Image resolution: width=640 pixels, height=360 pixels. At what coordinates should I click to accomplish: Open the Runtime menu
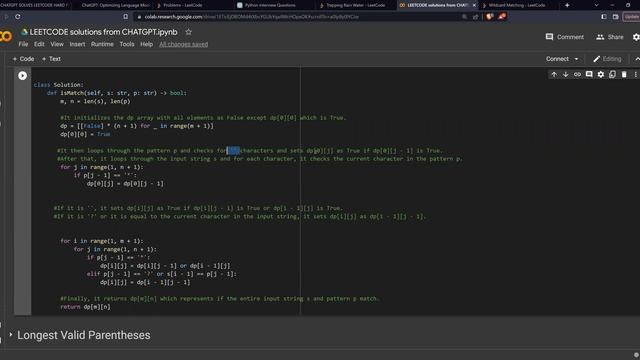tap(102, 44)
